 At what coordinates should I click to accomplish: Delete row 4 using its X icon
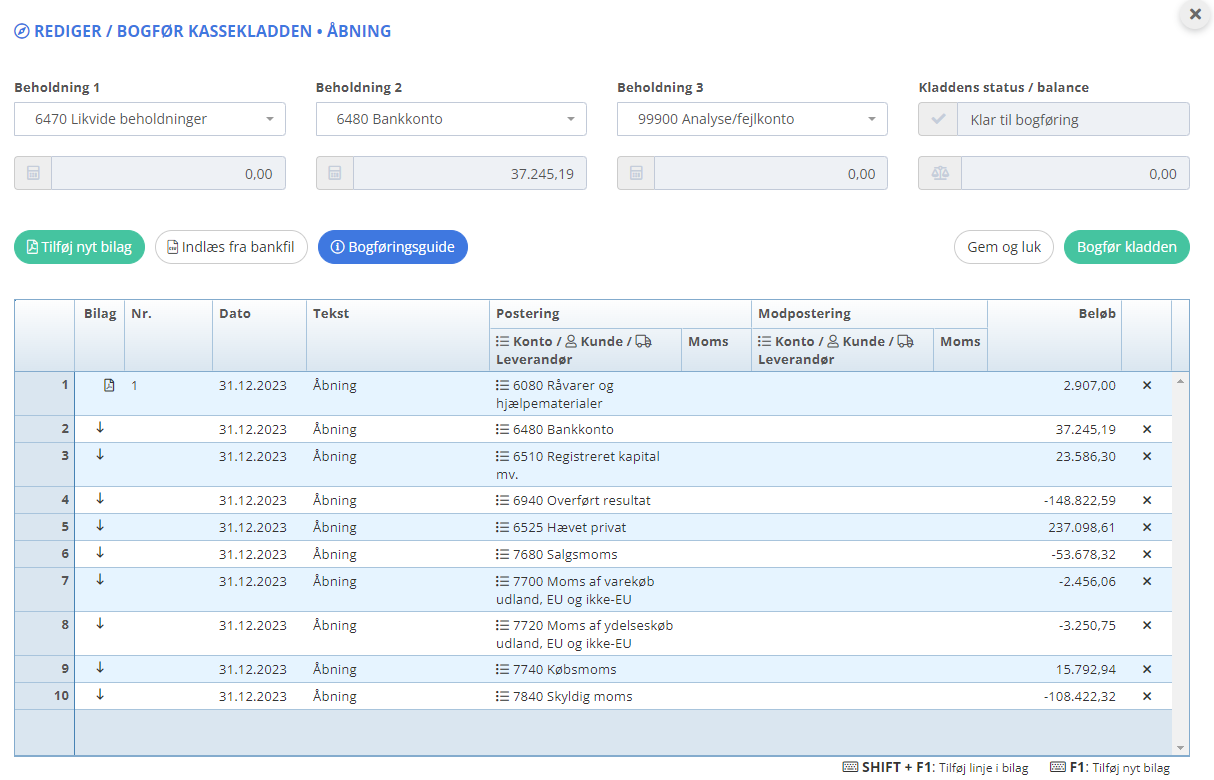point(1147,500)
